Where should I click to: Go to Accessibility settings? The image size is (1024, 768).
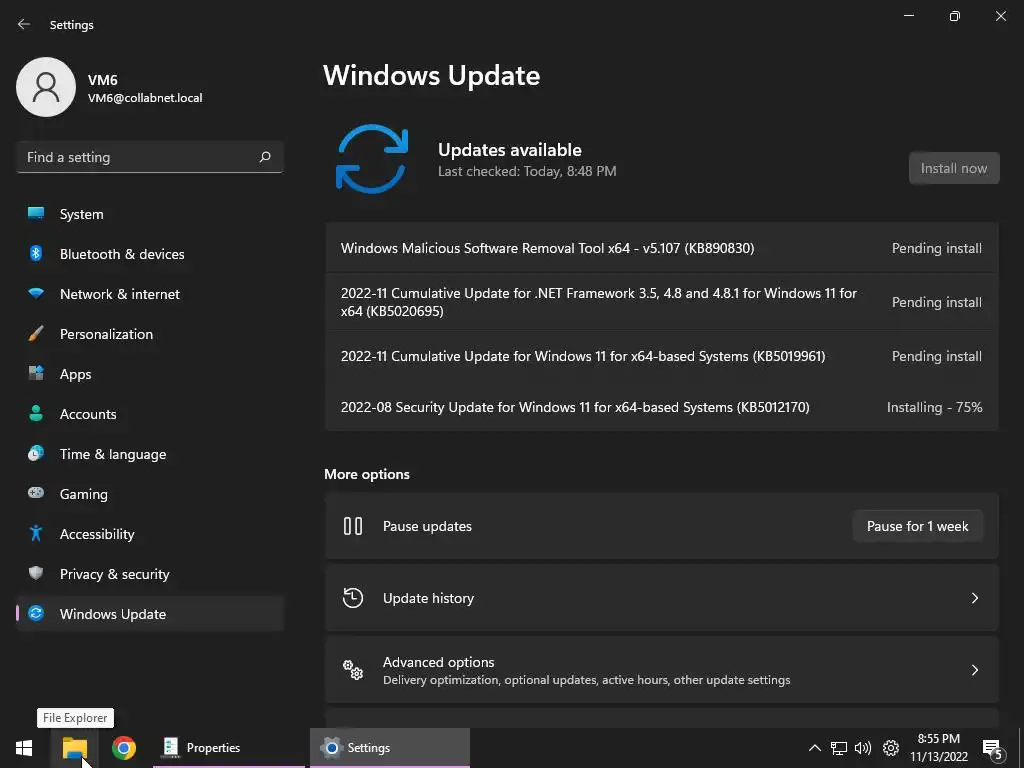[150, 534]
